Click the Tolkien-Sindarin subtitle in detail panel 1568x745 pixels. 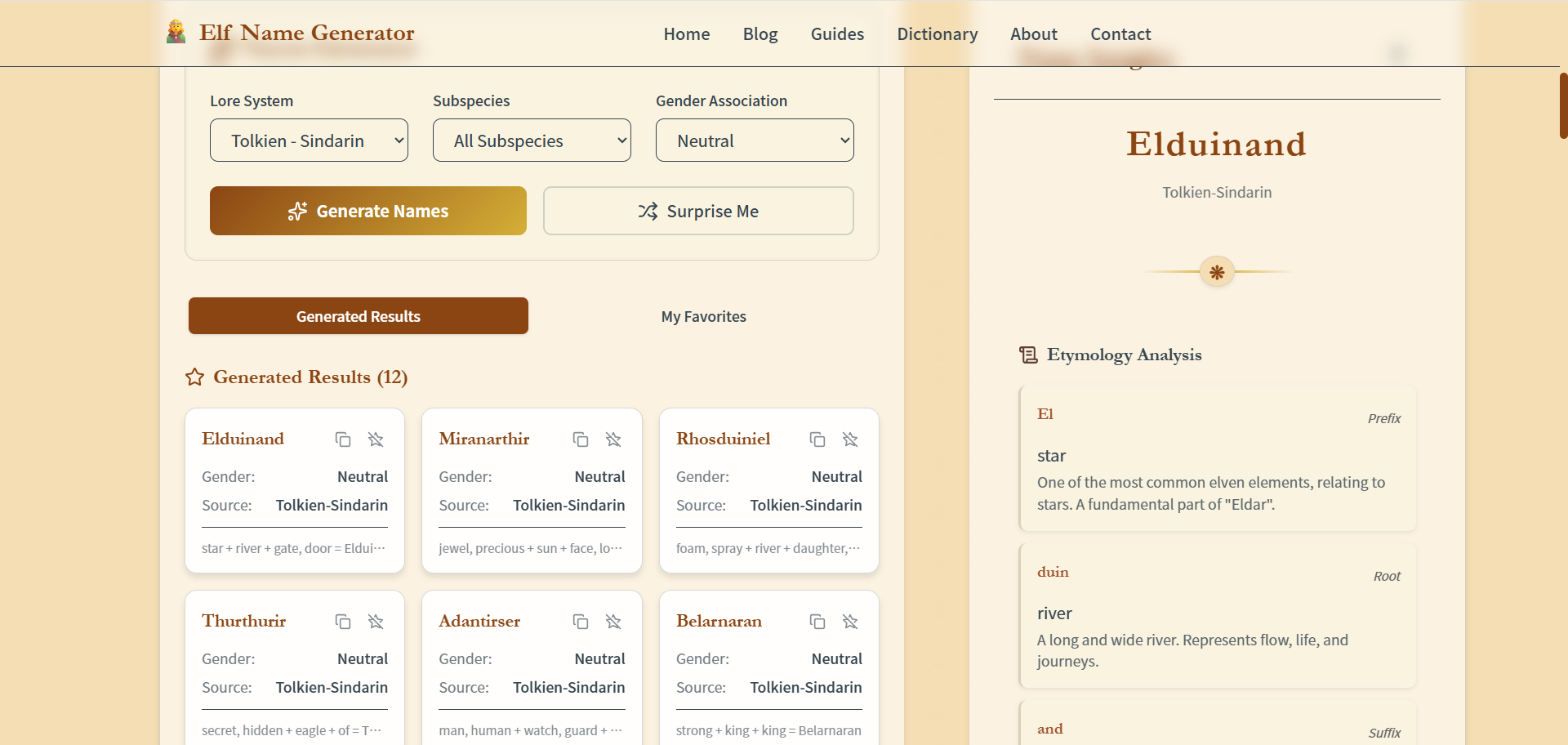tap(1217, 193)
